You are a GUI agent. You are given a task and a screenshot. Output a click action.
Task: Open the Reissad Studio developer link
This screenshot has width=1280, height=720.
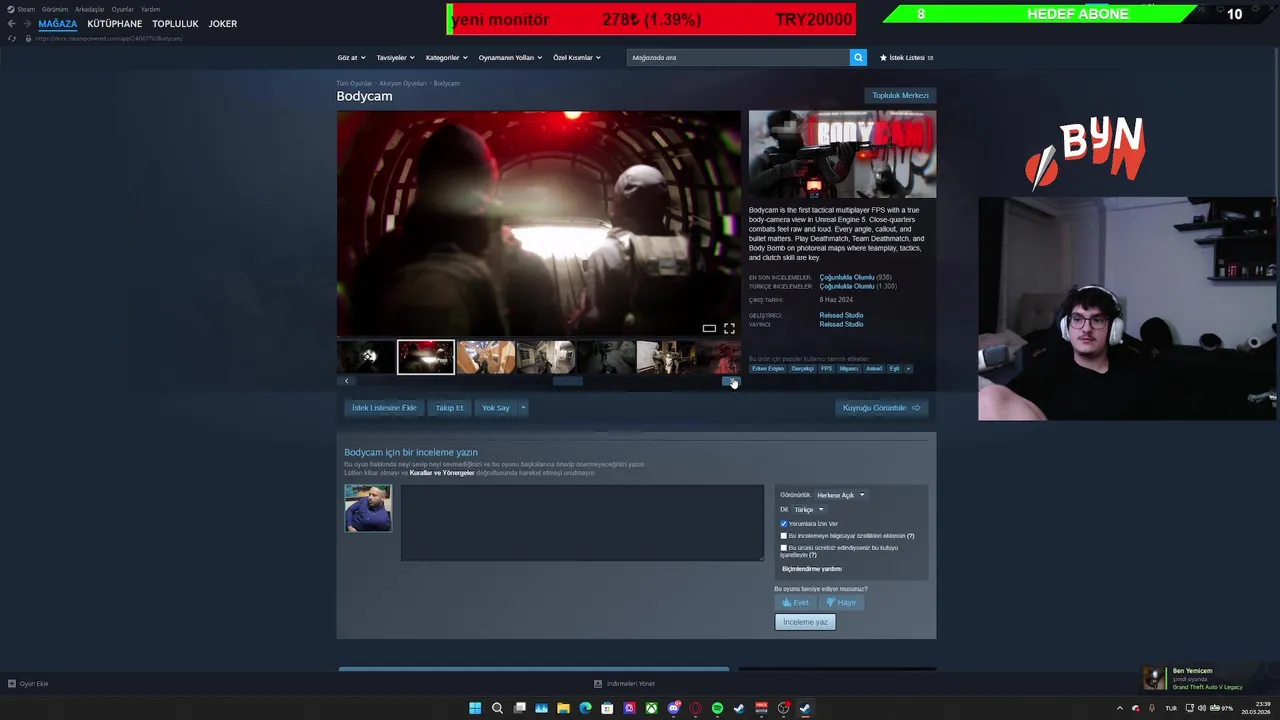point(841,315)
